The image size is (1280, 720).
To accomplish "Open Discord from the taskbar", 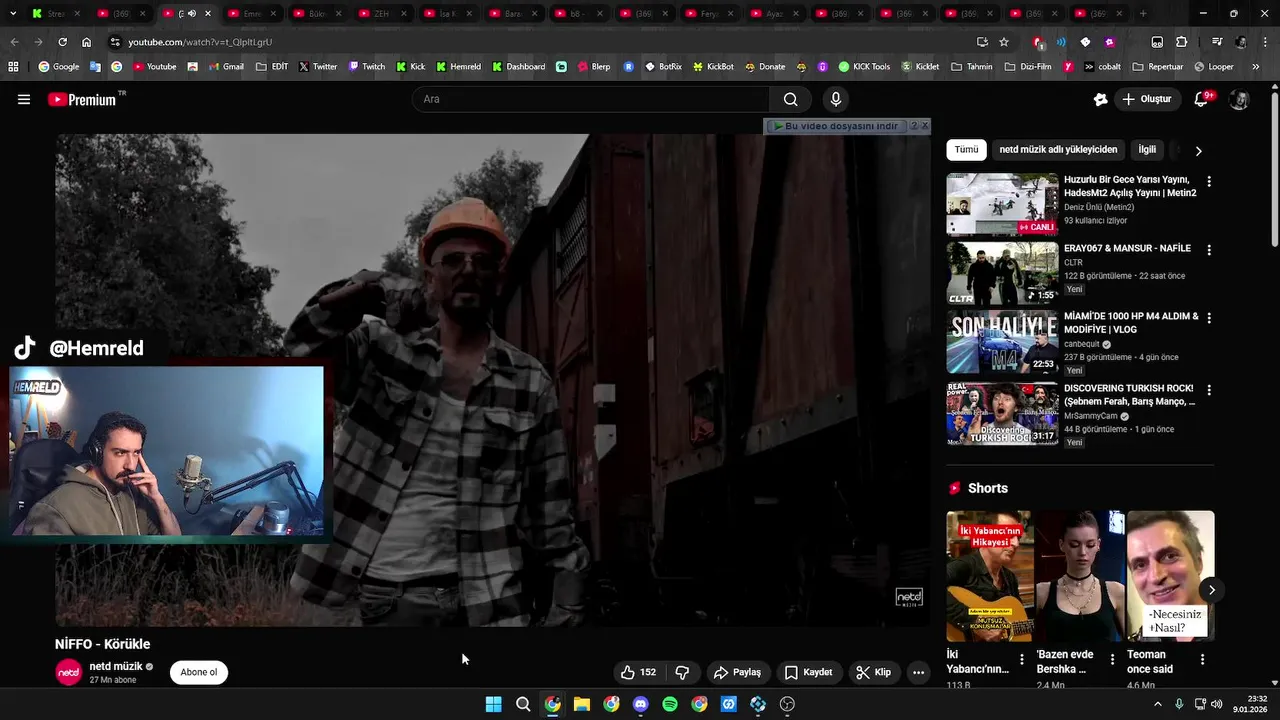I will (x=641, y=704).
